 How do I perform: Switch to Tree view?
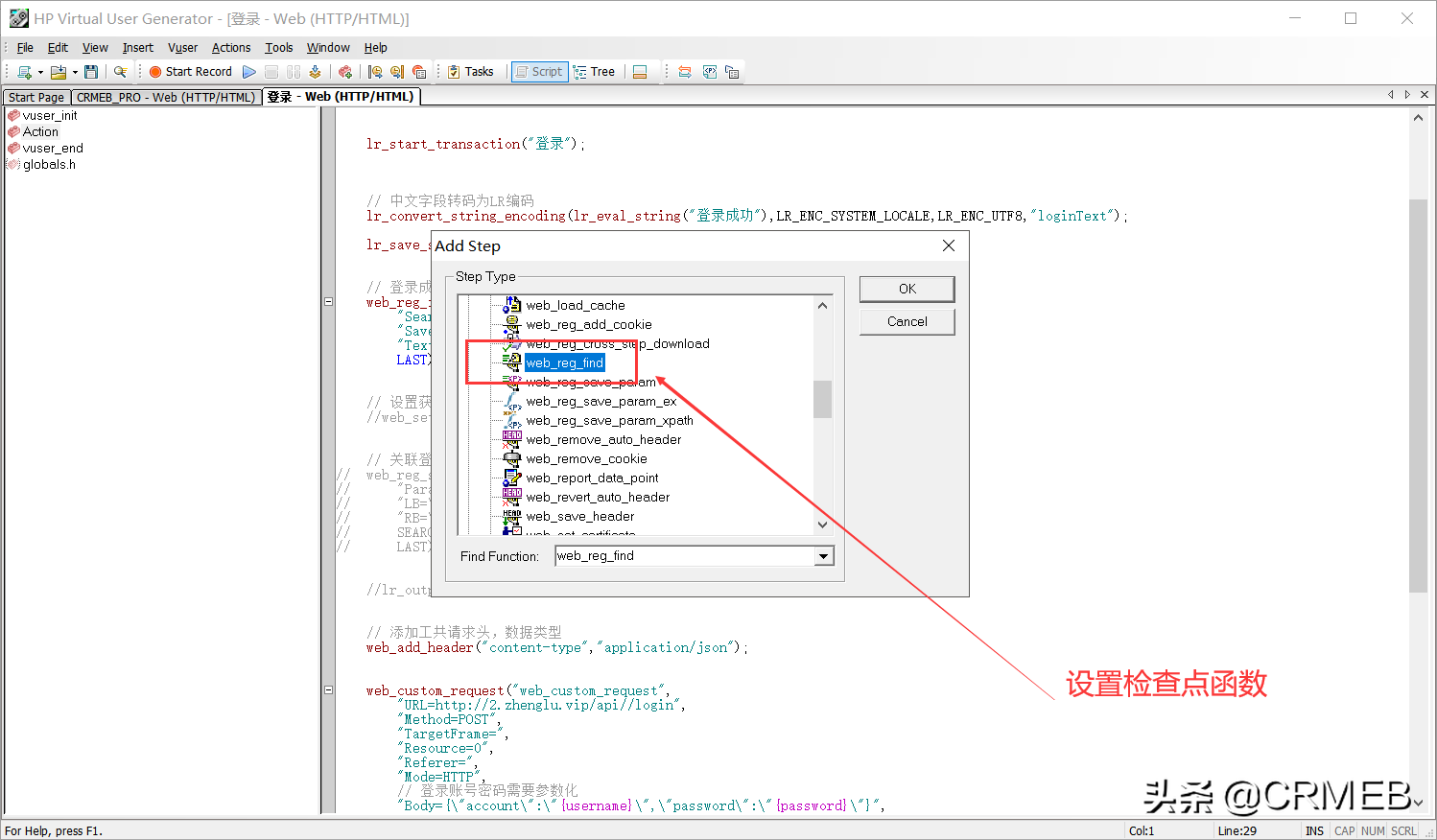click(594, 72)
